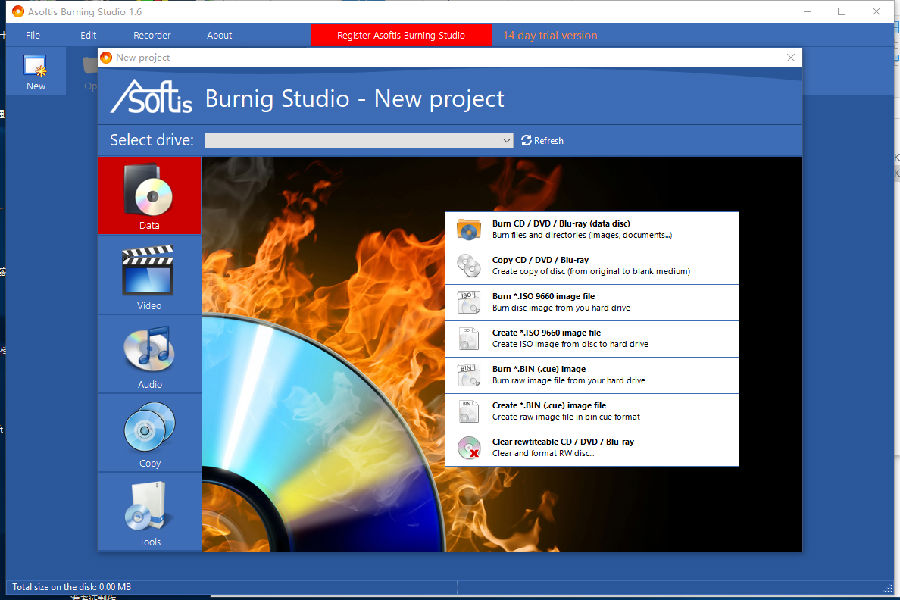Open the Tools category icon
This screenshot has width=900, height=600.
point(149,510)
